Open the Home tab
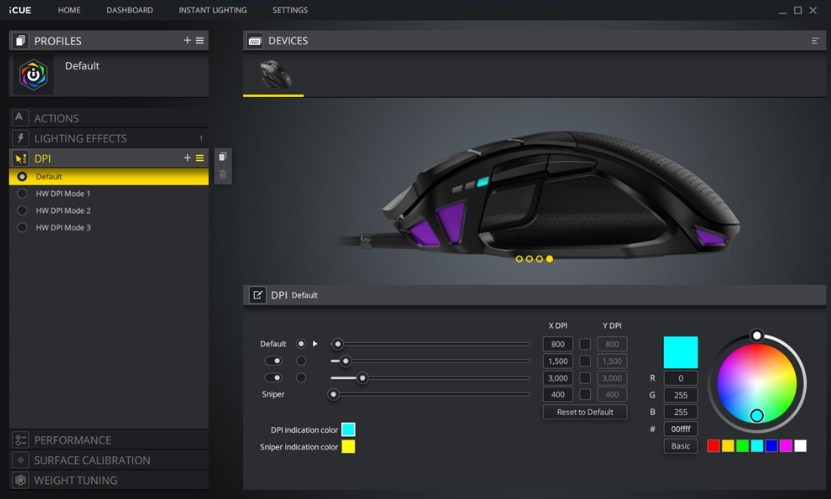The width and height of the screenshot is (831, 499). [x=69, y=10]
